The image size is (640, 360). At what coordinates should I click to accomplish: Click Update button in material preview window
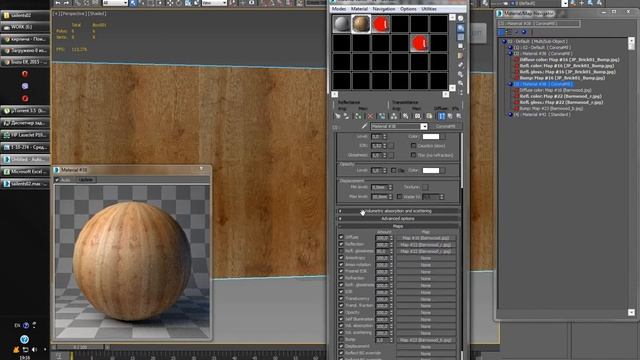pos(86,180)
